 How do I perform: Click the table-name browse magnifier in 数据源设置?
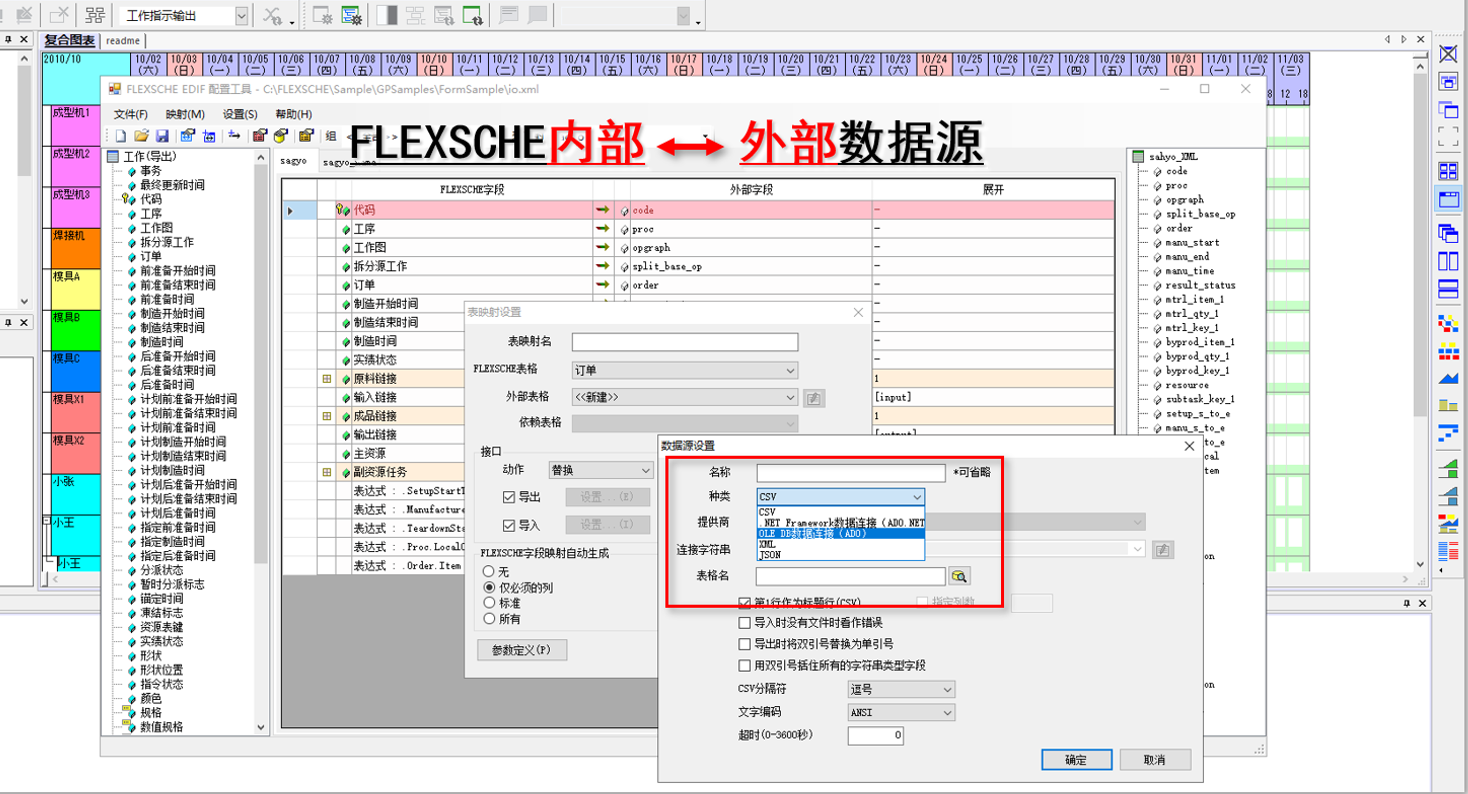pos(960,577)
